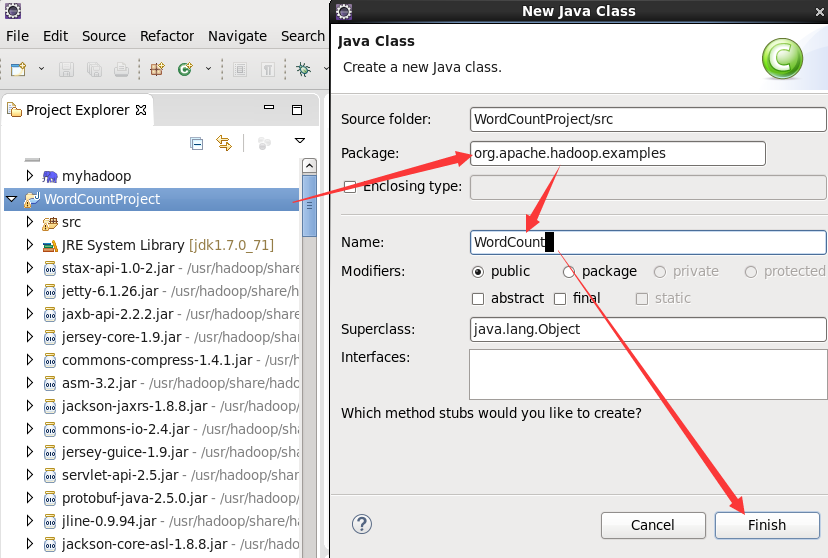This screenshot has height=558, width=828.
Task: Click the help question mark icon
Action: (x=362, y=524)
